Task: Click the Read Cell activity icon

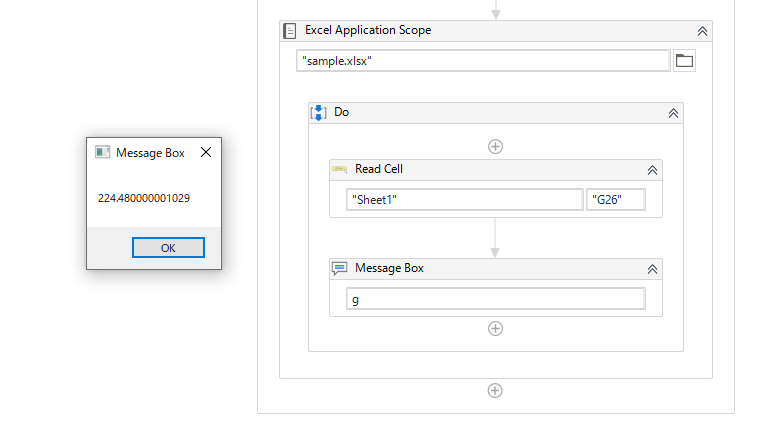Action: [339, 169]
